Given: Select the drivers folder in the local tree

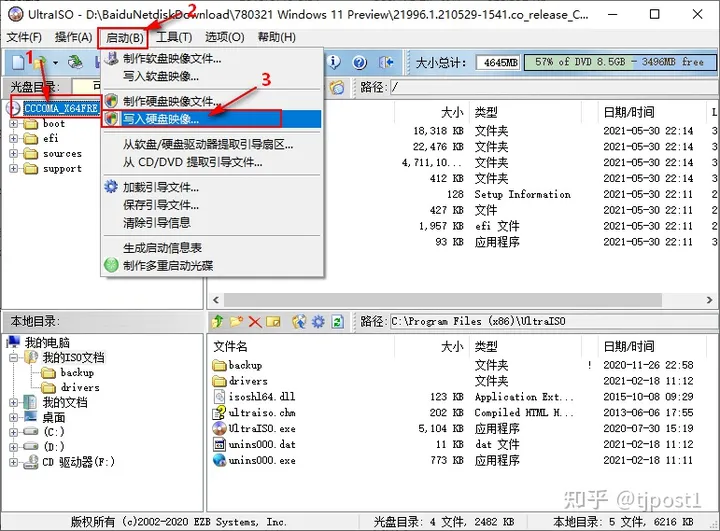Looking at the screenshot, I should point(80,387).
